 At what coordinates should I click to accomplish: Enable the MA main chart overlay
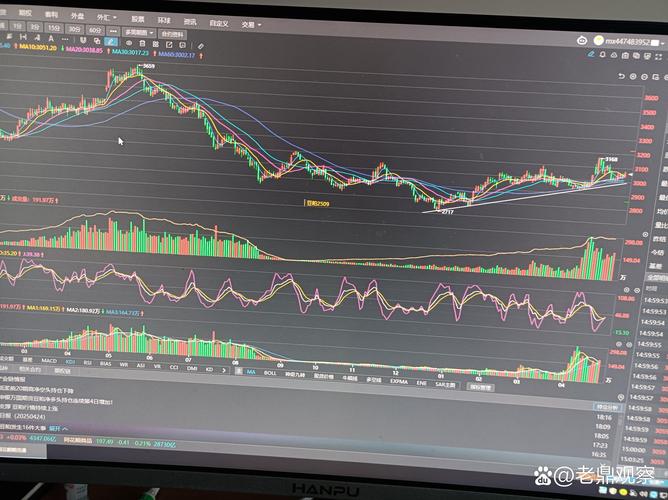point(251,372)
